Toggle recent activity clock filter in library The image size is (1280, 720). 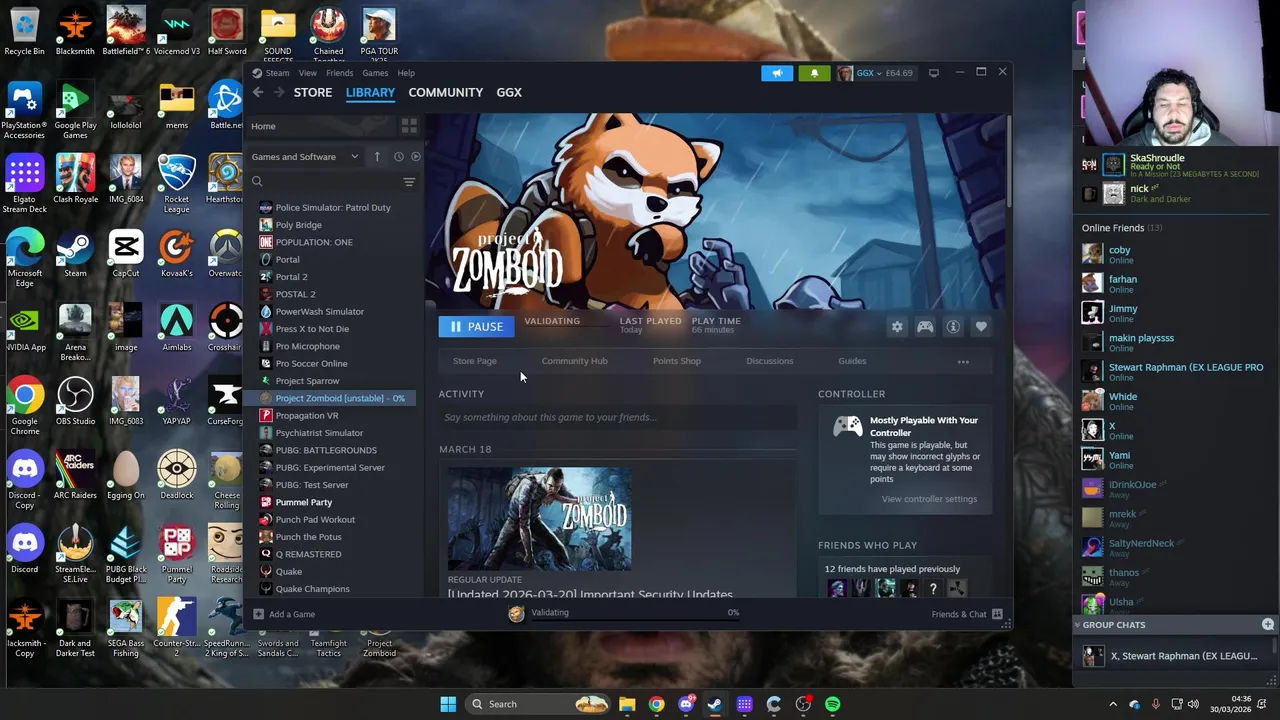pyautogui.click(x=398, y=157)
